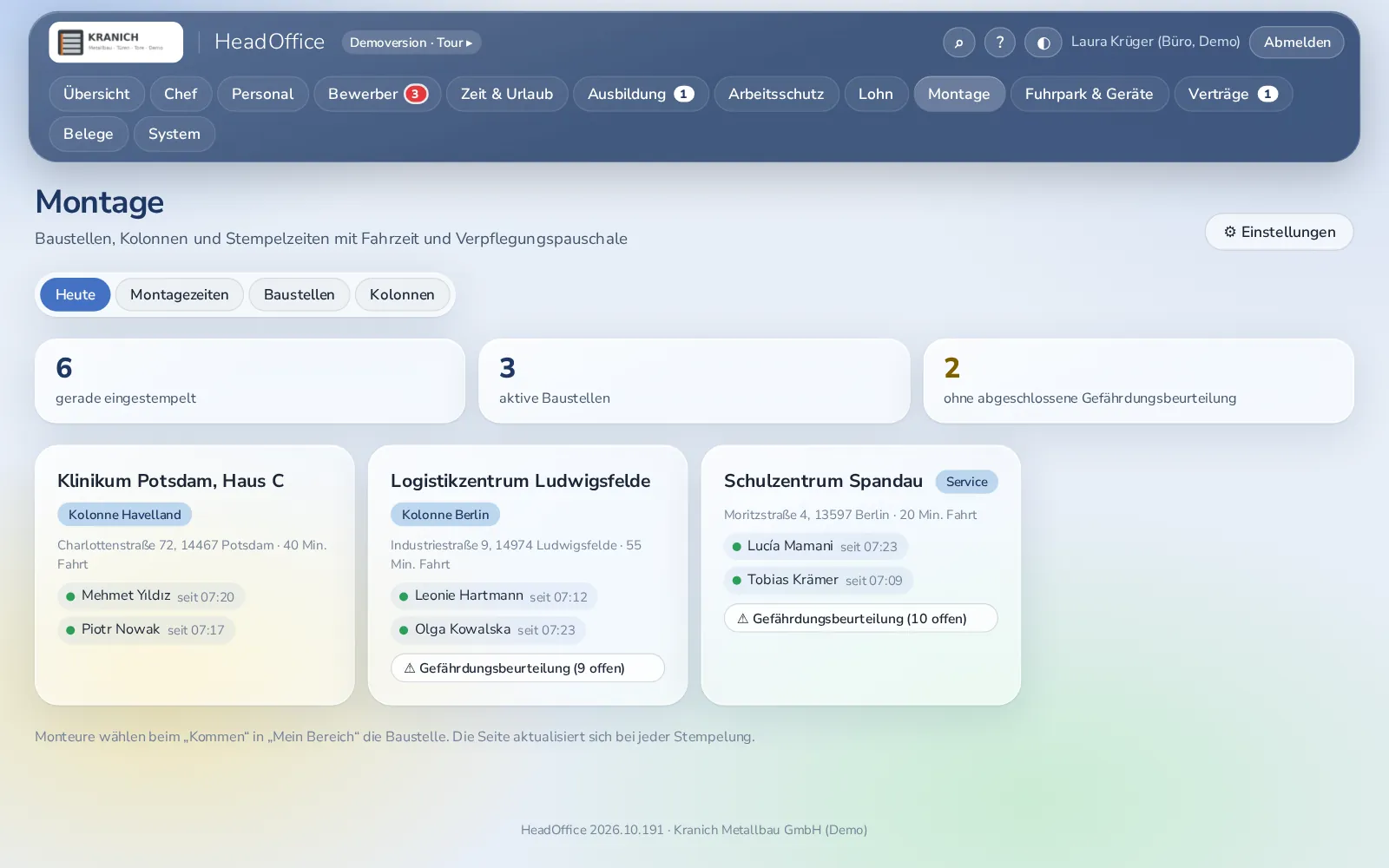Open the Ausbildung section
The image size is (1389, 868).
[x=641, y=94]
